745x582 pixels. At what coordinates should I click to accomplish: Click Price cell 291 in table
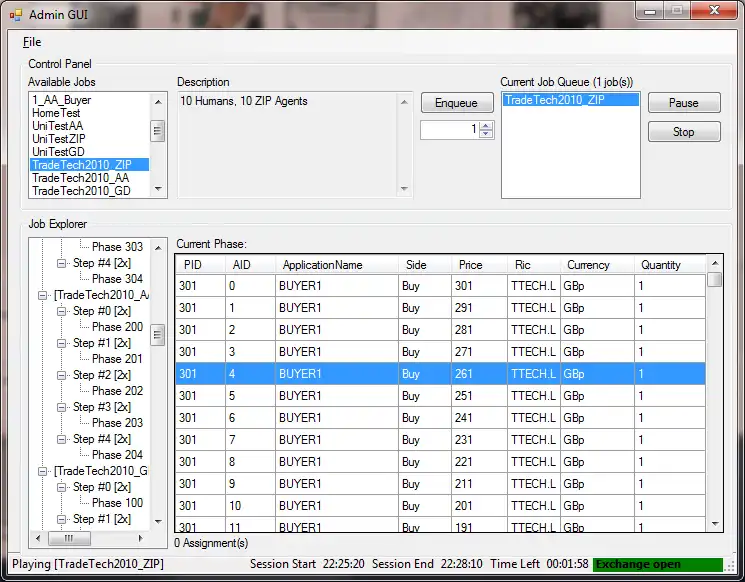(479, 308)
